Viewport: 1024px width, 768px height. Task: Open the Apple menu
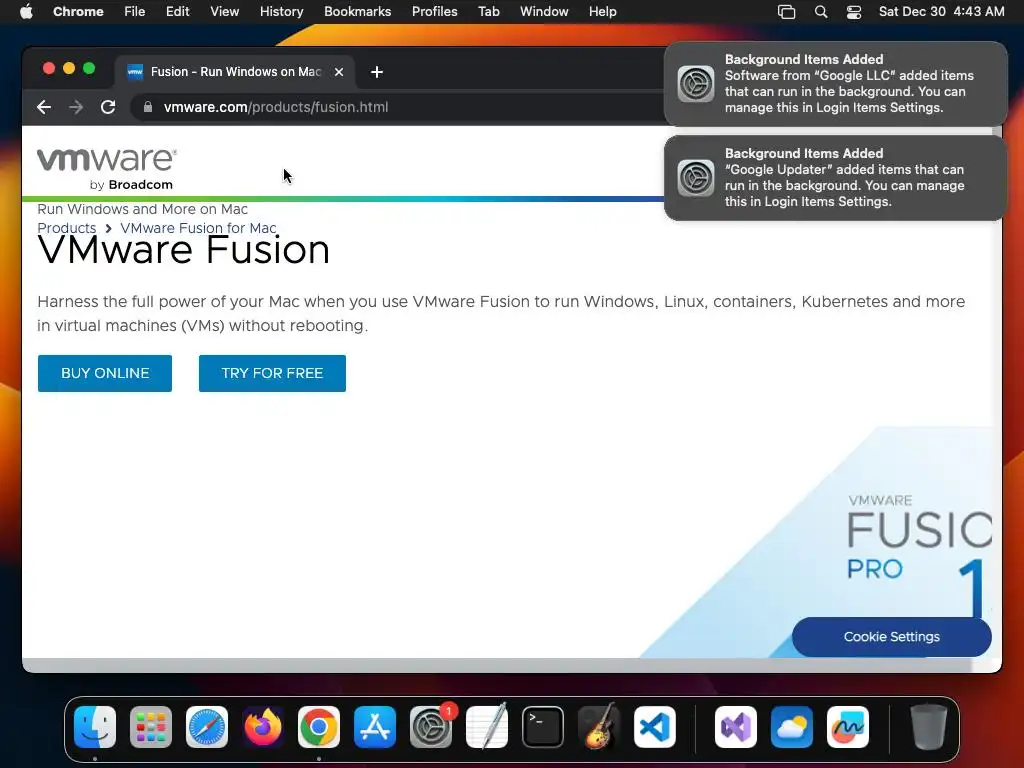point(26,11)
